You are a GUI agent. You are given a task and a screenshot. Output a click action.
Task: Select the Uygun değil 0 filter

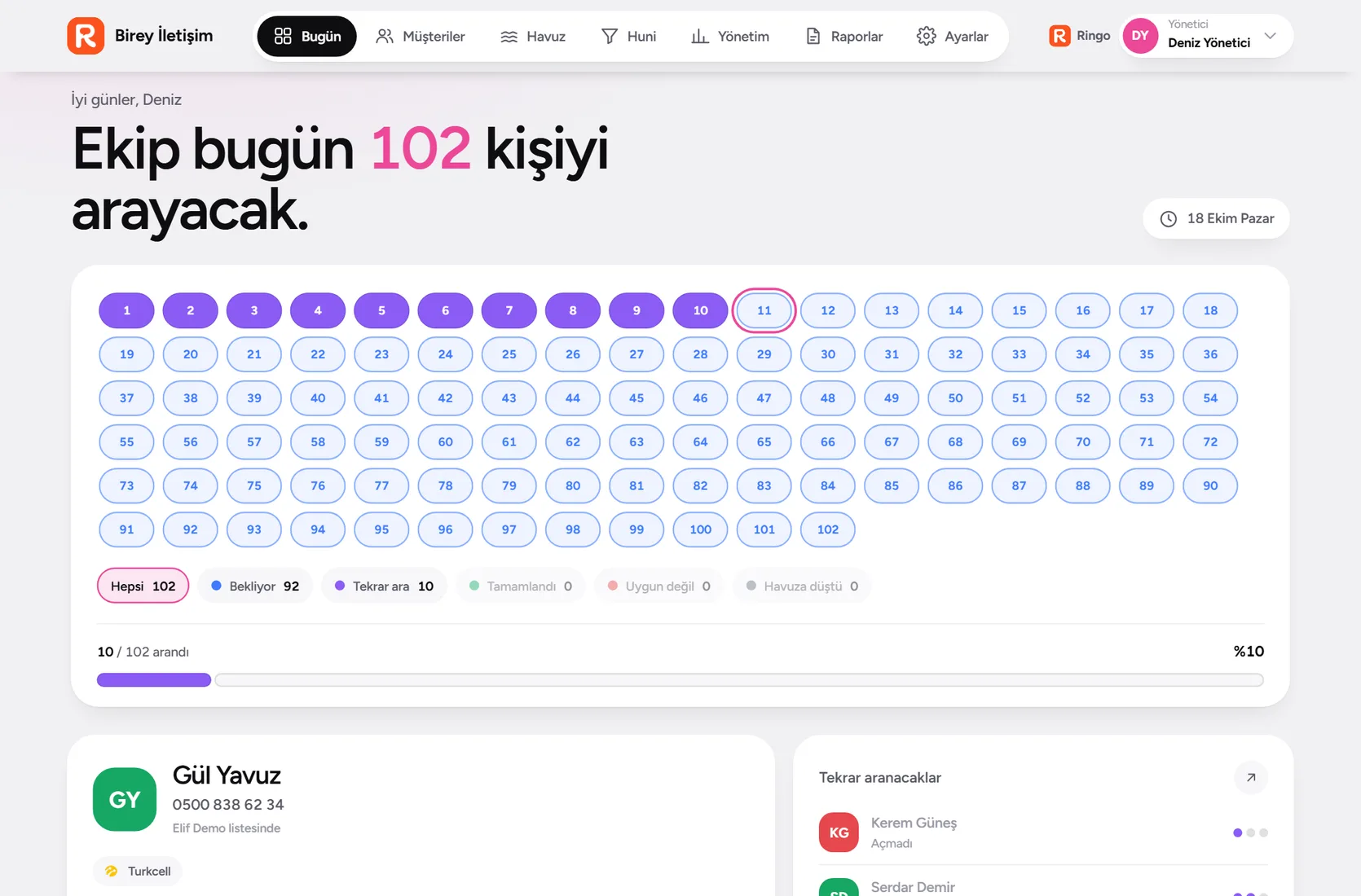[659, 586]
